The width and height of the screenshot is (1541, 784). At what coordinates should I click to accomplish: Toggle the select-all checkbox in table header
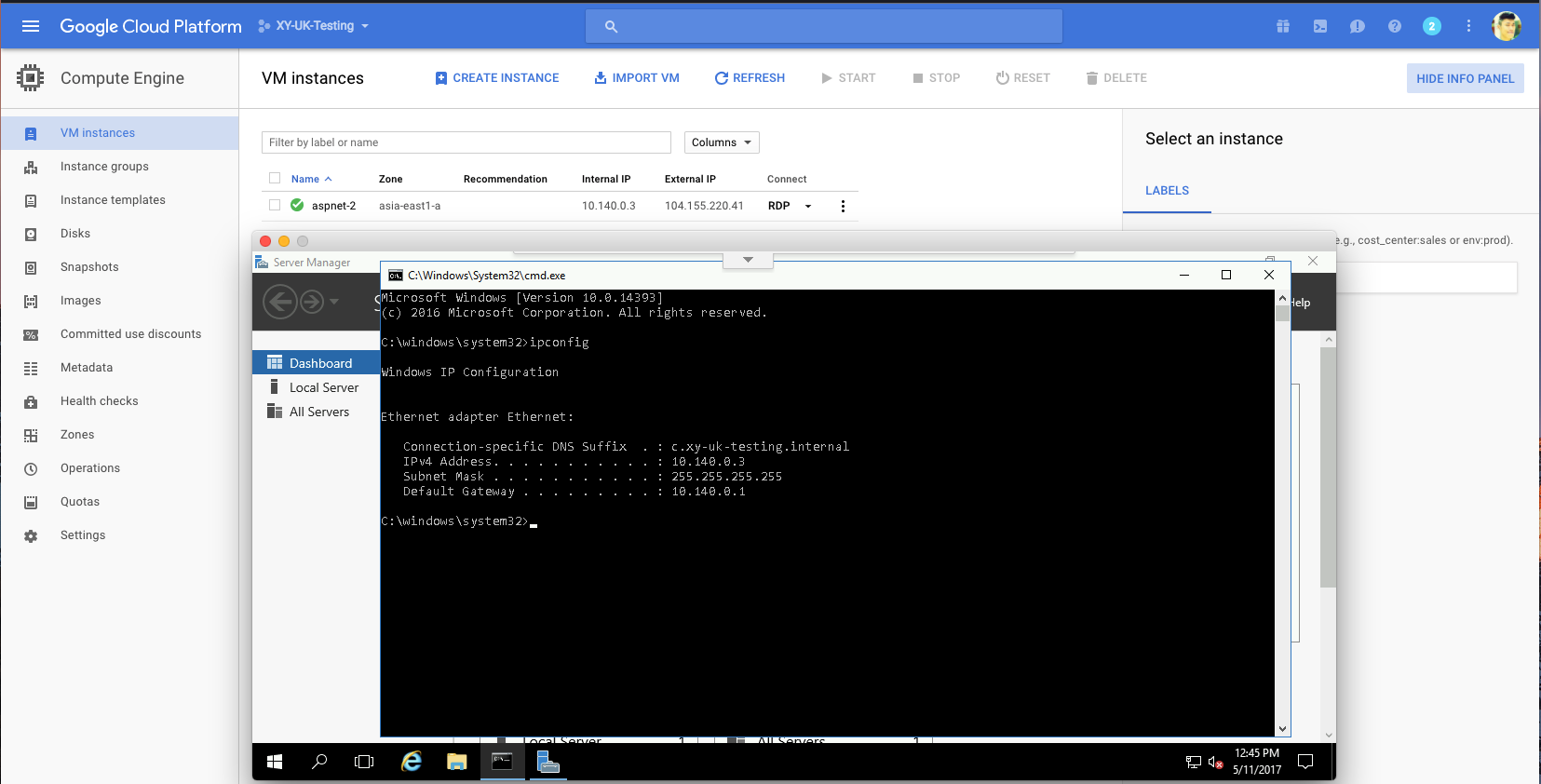click(x=275, y=178)
